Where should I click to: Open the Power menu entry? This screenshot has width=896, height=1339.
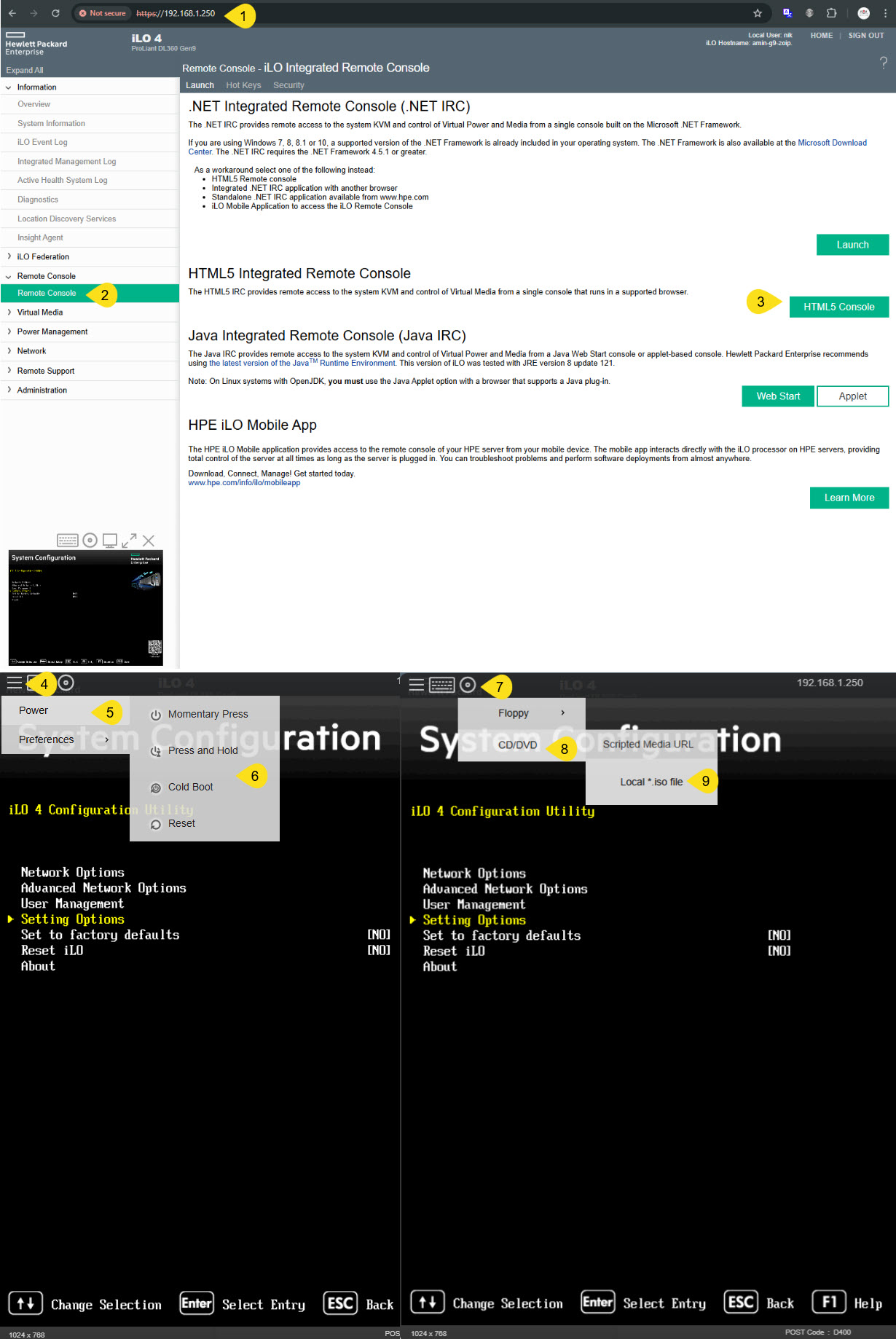click(65, 710)
